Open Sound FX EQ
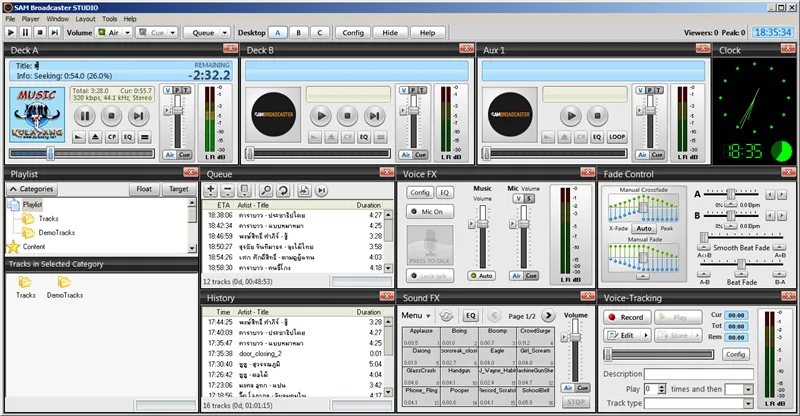The width and height of the screenshot is (800, 416). point(470,315)
